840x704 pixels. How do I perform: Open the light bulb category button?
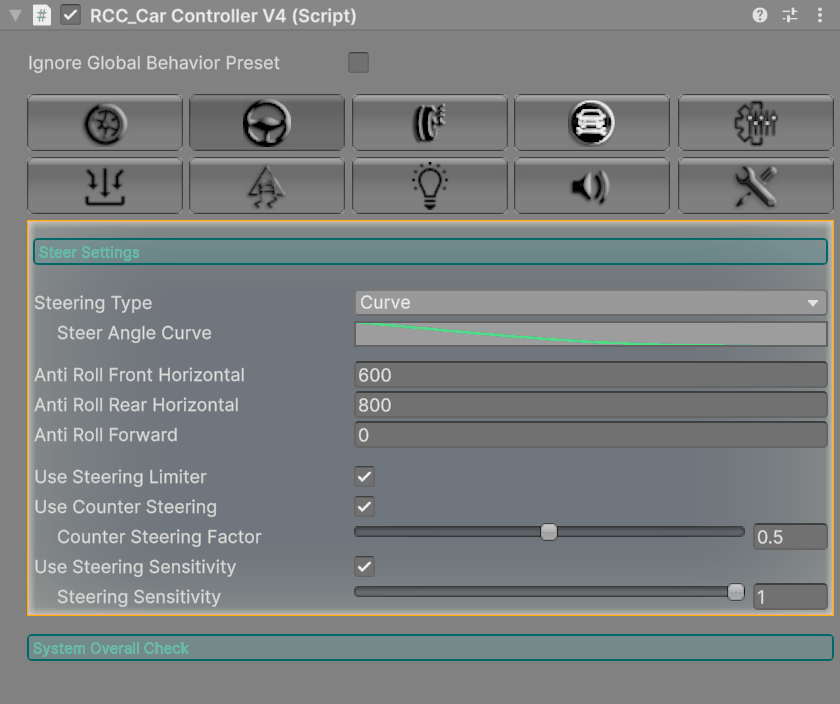tap(430, 186)
